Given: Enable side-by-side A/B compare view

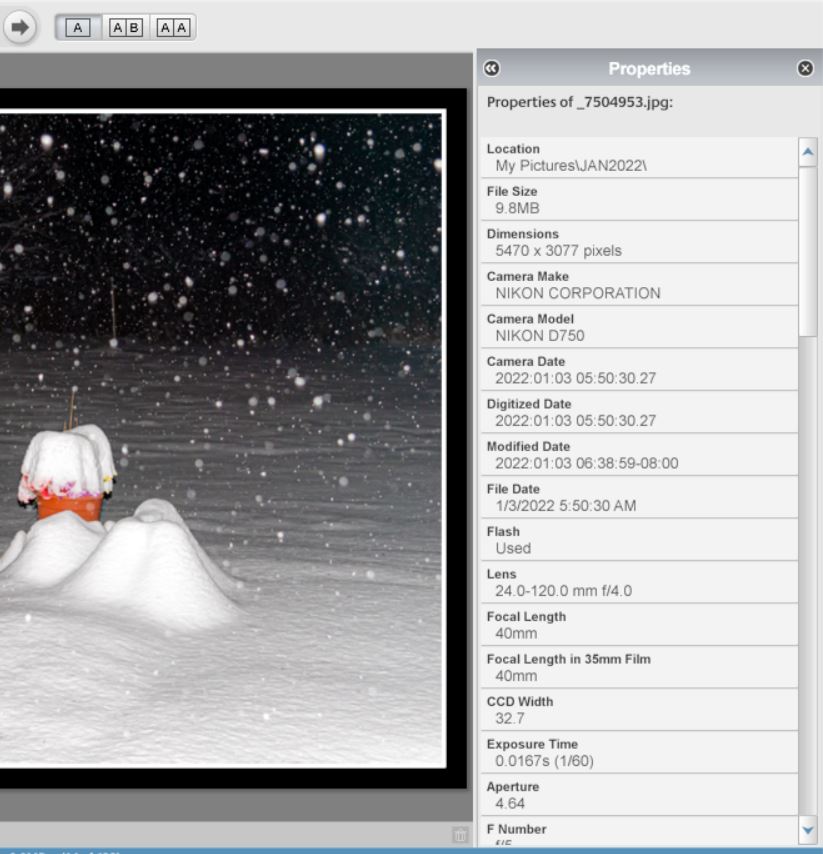Looking at the screenshot, I should click(x=126, y=28).
